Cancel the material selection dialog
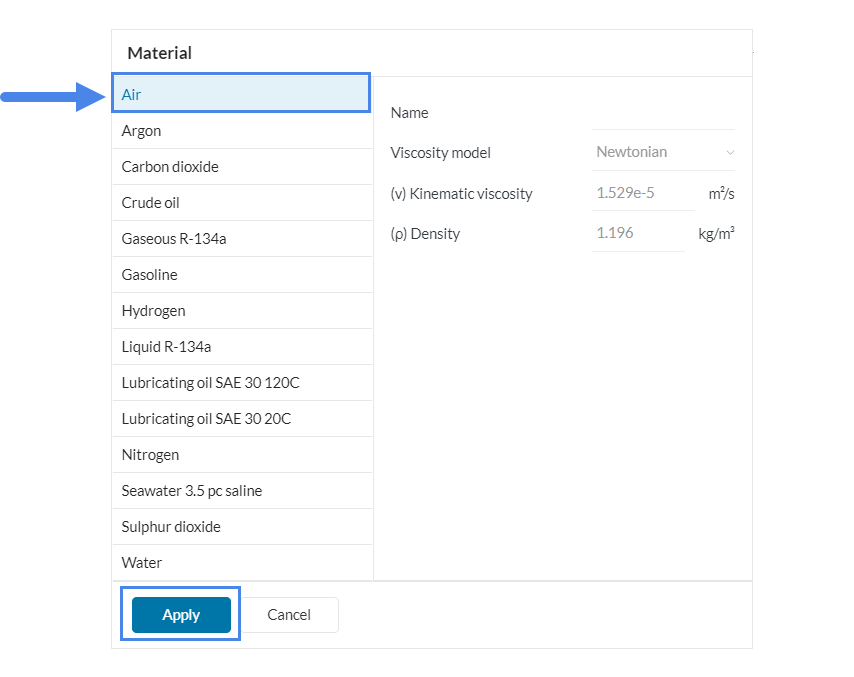Screen dimensions: 854x677 (x=289, y=615)
